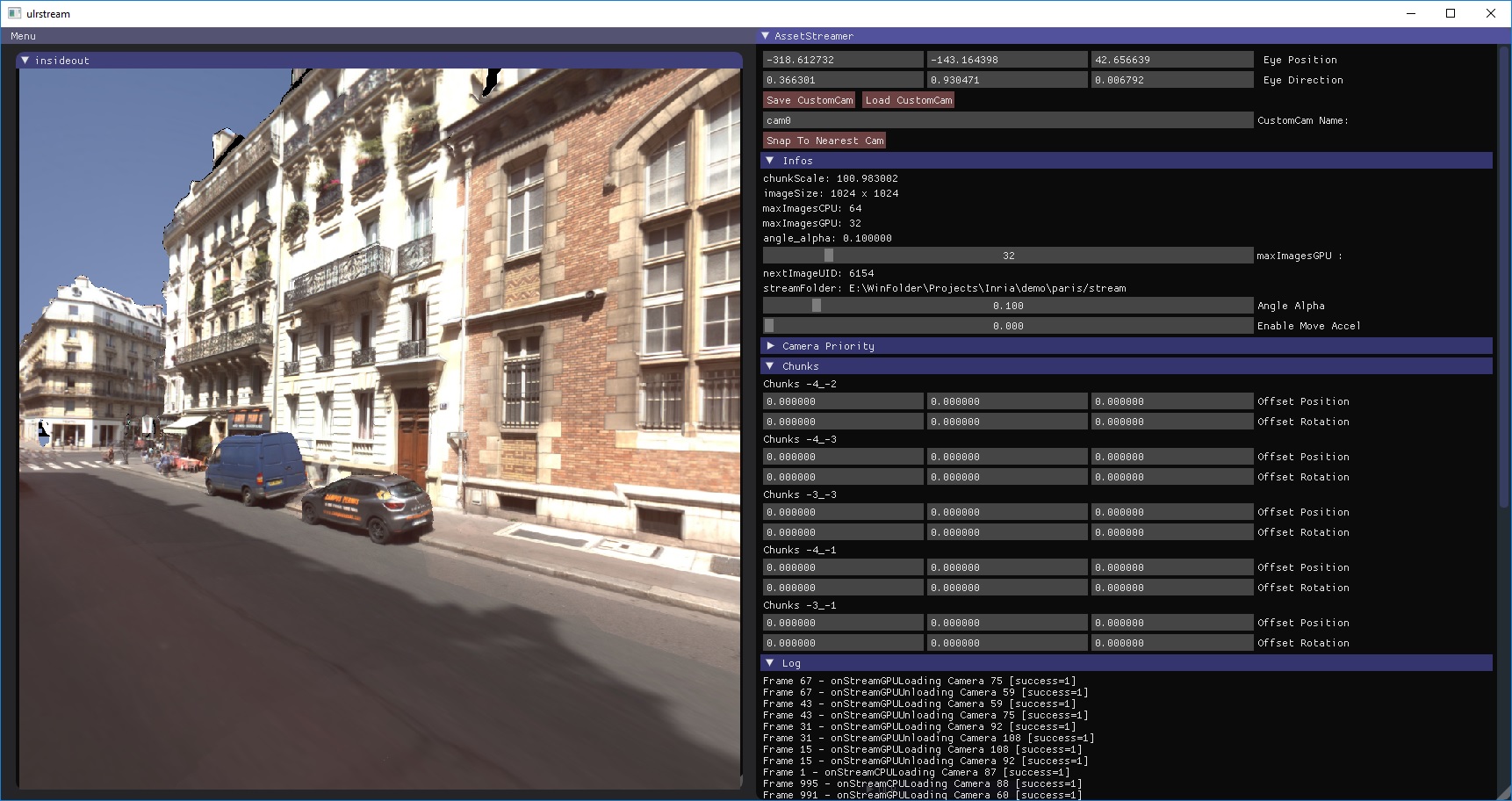Click the Enable Move Accel slider
This screenshot has height=801, width=1512.
(1008, 326)
